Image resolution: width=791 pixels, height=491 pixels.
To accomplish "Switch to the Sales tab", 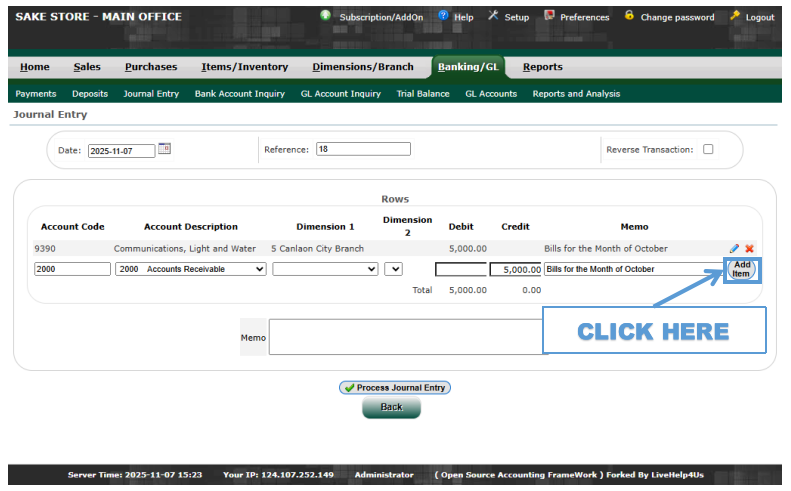I will coord(87,67).
